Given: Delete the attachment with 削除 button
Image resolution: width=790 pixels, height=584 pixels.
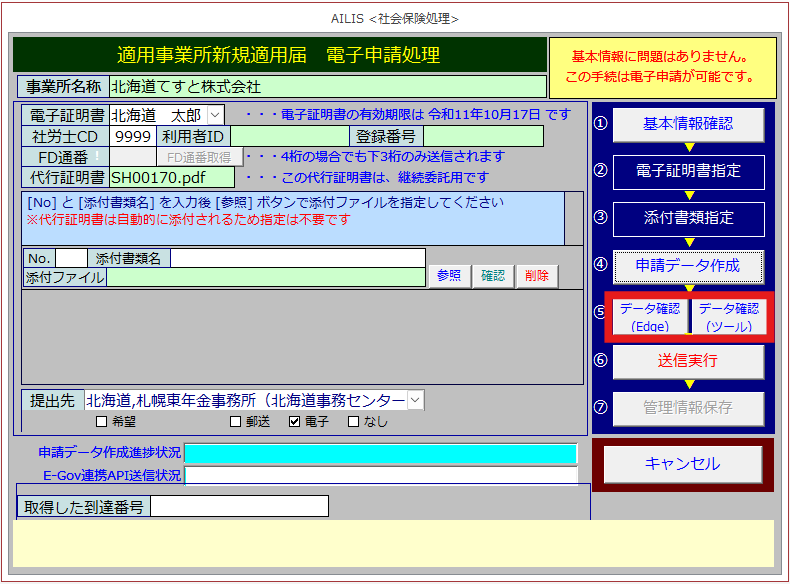Looking at the screenshot, I should click(537, 276).
